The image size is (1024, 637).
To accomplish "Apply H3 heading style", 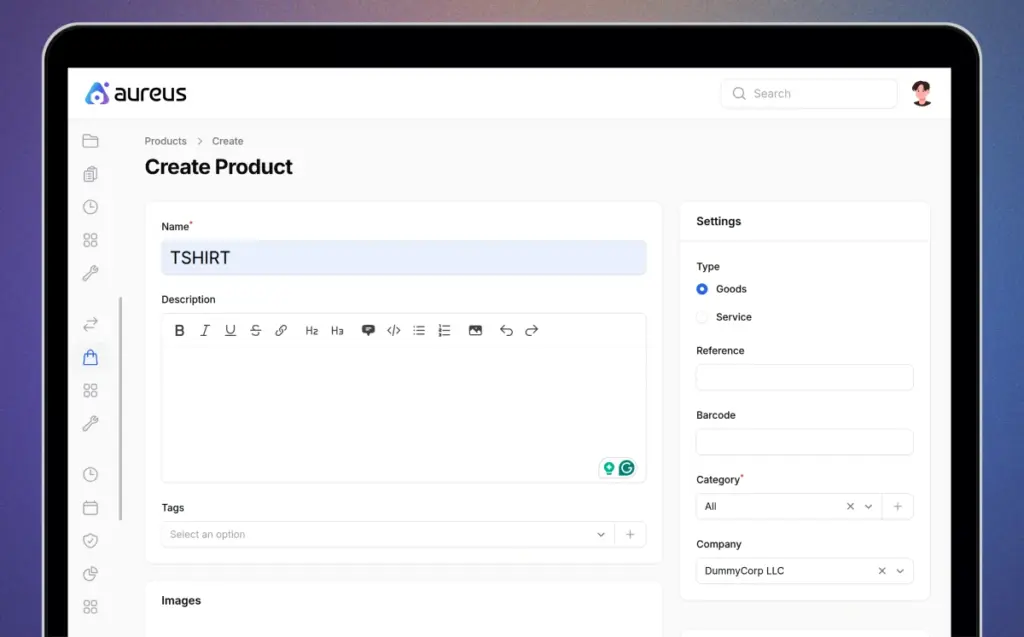I will pos(337,331).
